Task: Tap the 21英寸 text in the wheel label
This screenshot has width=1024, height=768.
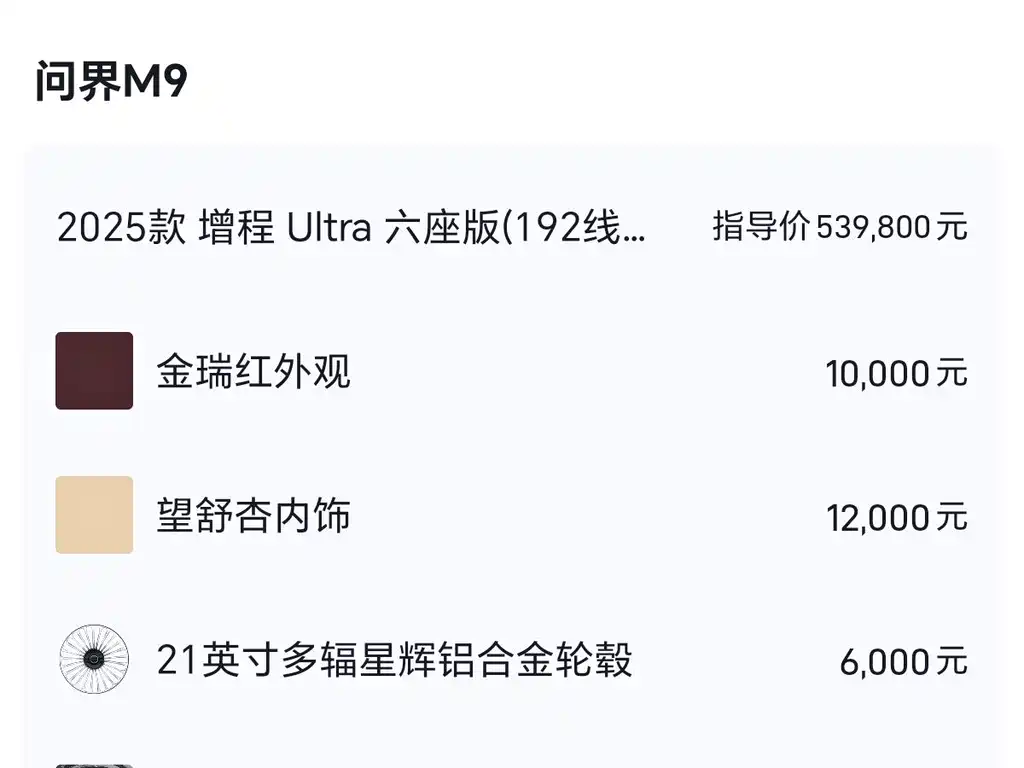Action: click(x=217, y=660)
